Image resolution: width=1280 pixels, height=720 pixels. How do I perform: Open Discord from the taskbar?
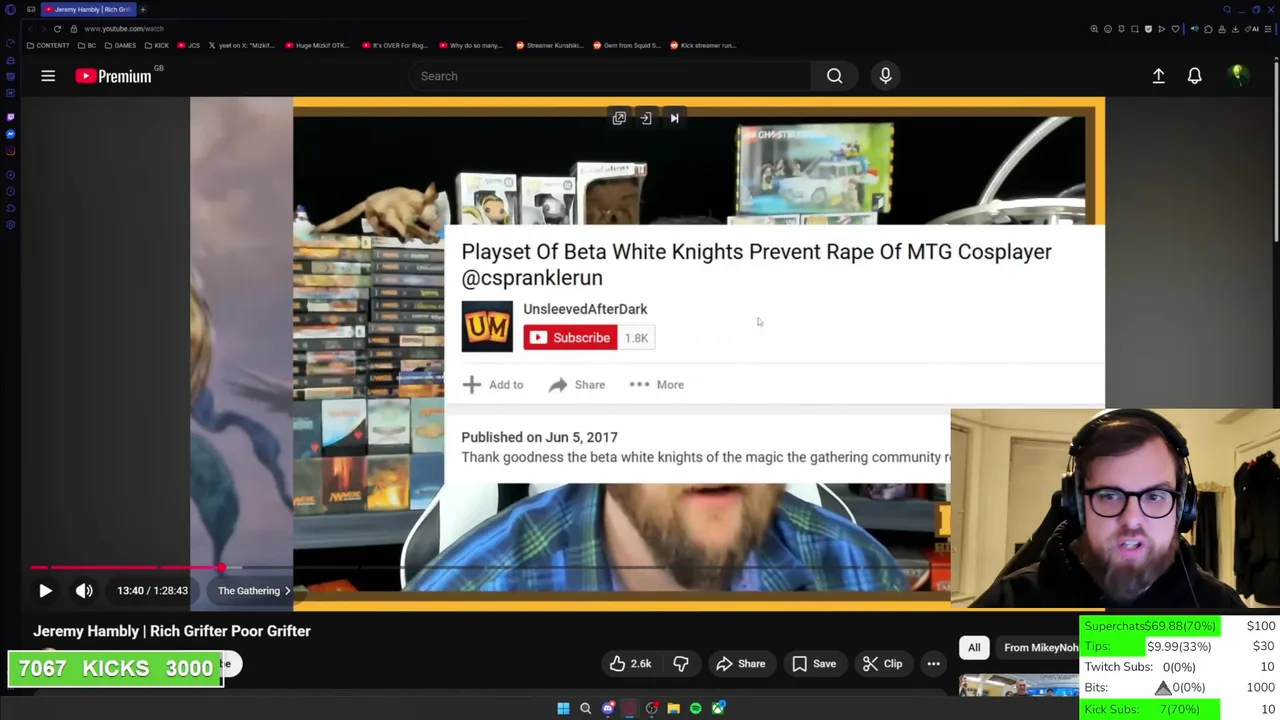pos(607,709)
